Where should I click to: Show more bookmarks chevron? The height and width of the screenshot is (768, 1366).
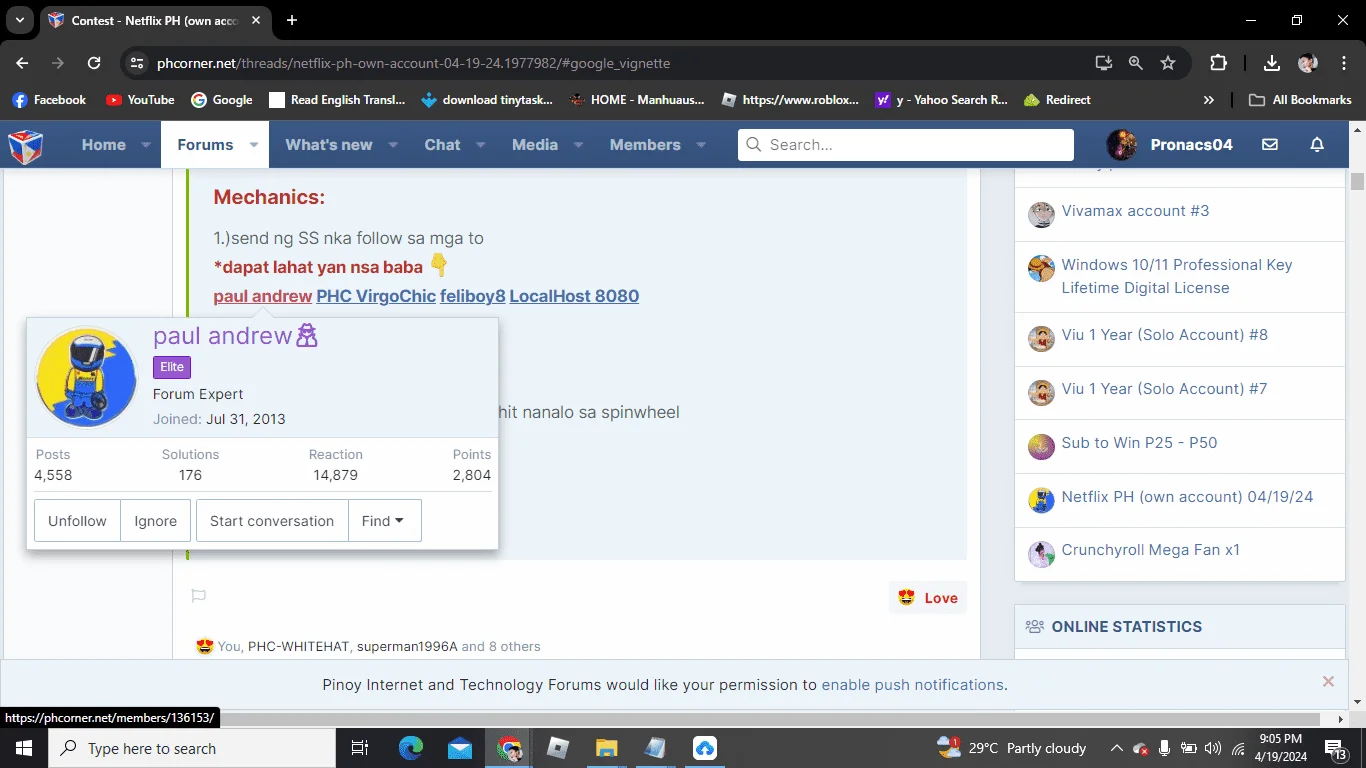pyautogui.click(x=1209, y=100)
